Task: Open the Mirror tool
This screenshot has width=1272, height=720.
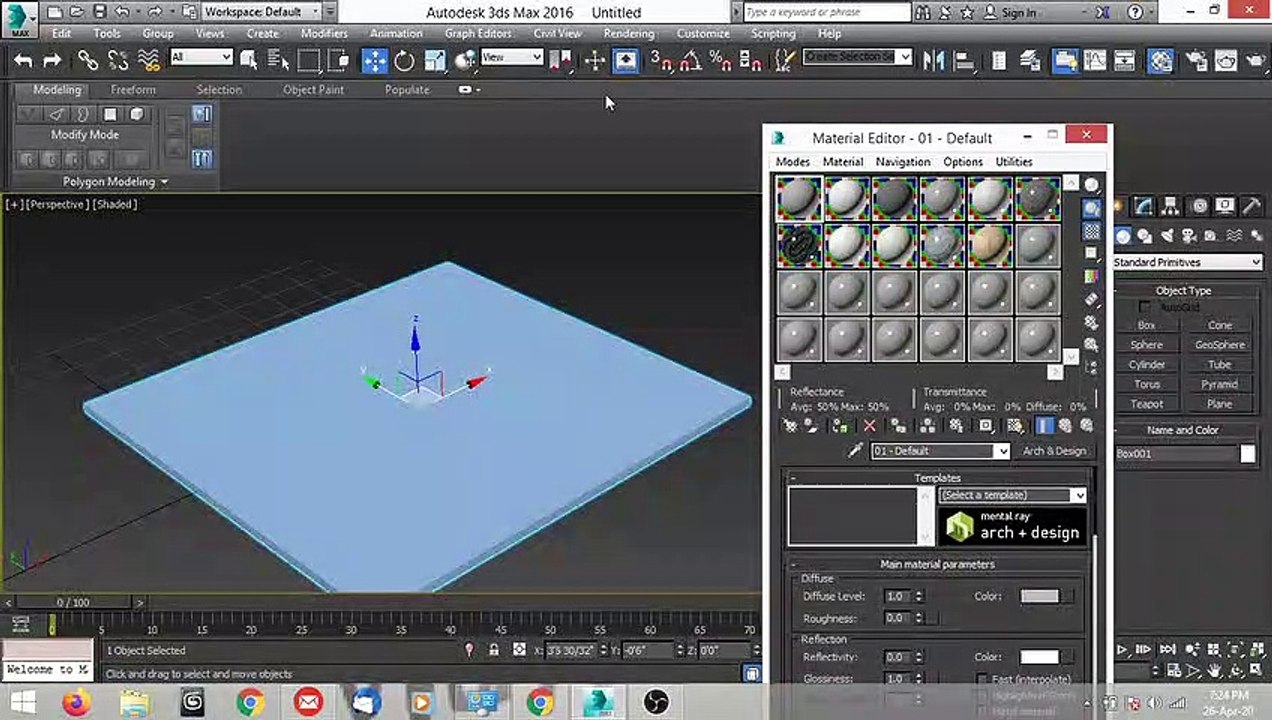Action: [933, 60]
